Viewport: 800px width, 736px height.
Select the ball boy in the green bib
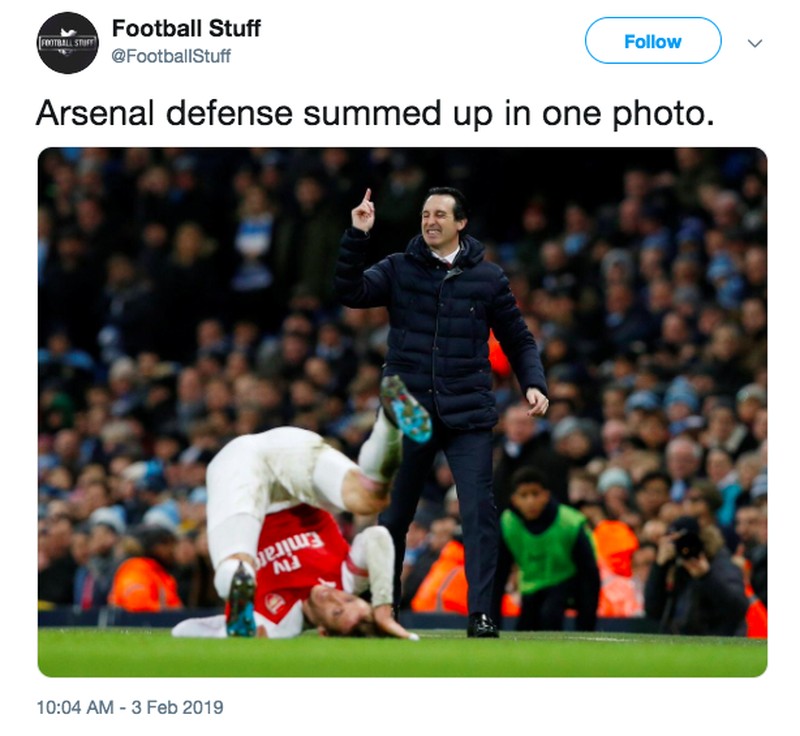pos(544,548)
